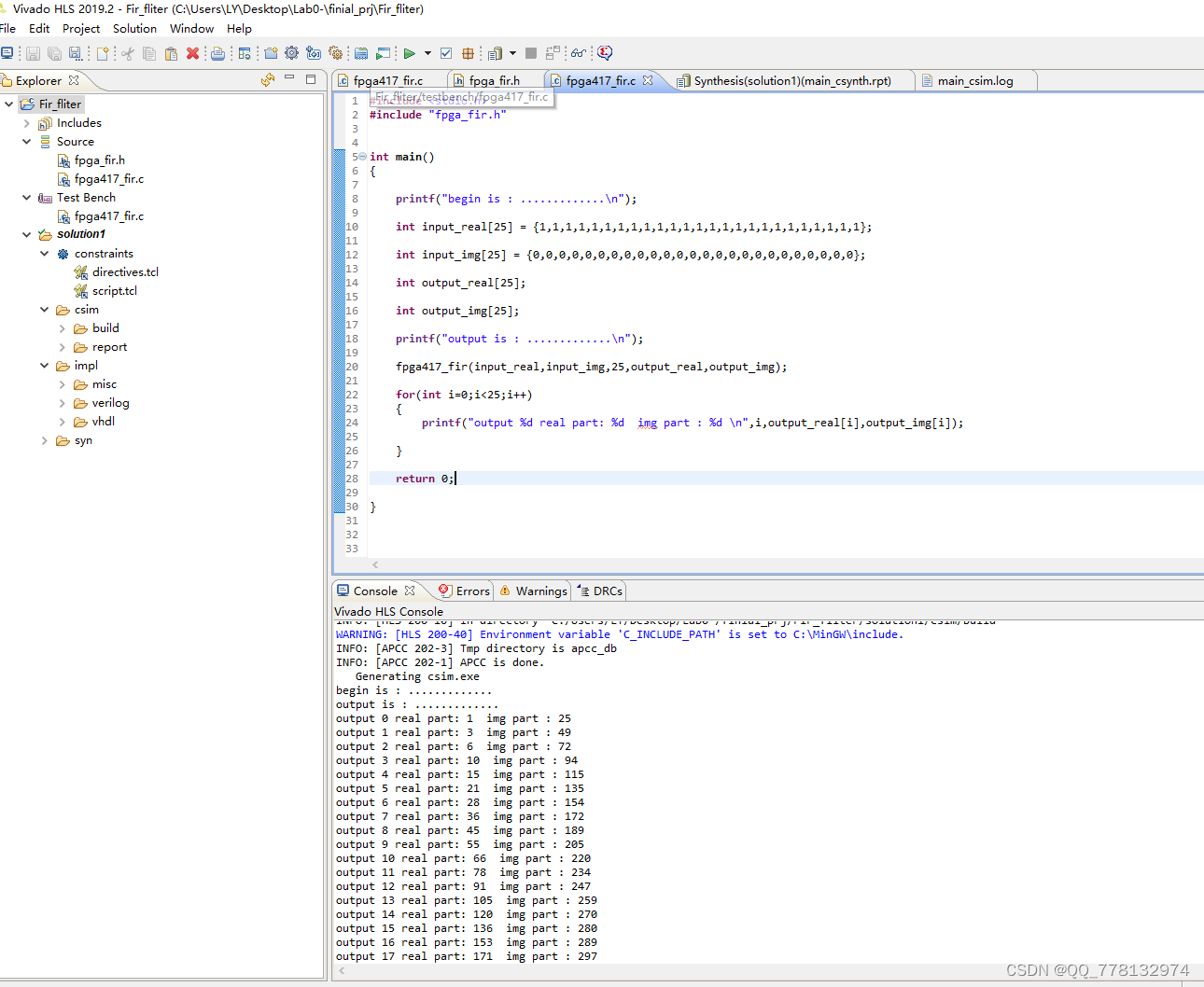The height and width of the screenshot is (987, 1204).
Task: Click the gray stop square icon
Action: [531, 53]
